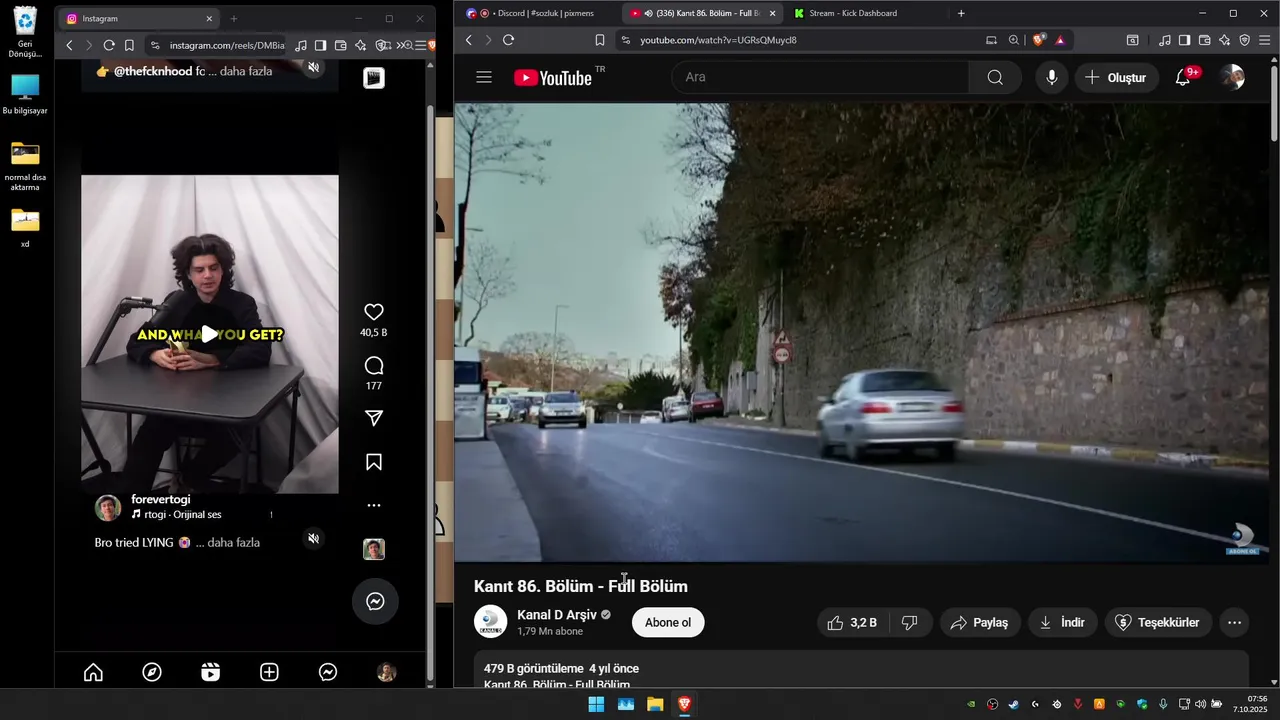This screenshot has height=720, width=1280.
Task: Open Instagram Reels tab in bottom bar
Action: tap(210, 673)
